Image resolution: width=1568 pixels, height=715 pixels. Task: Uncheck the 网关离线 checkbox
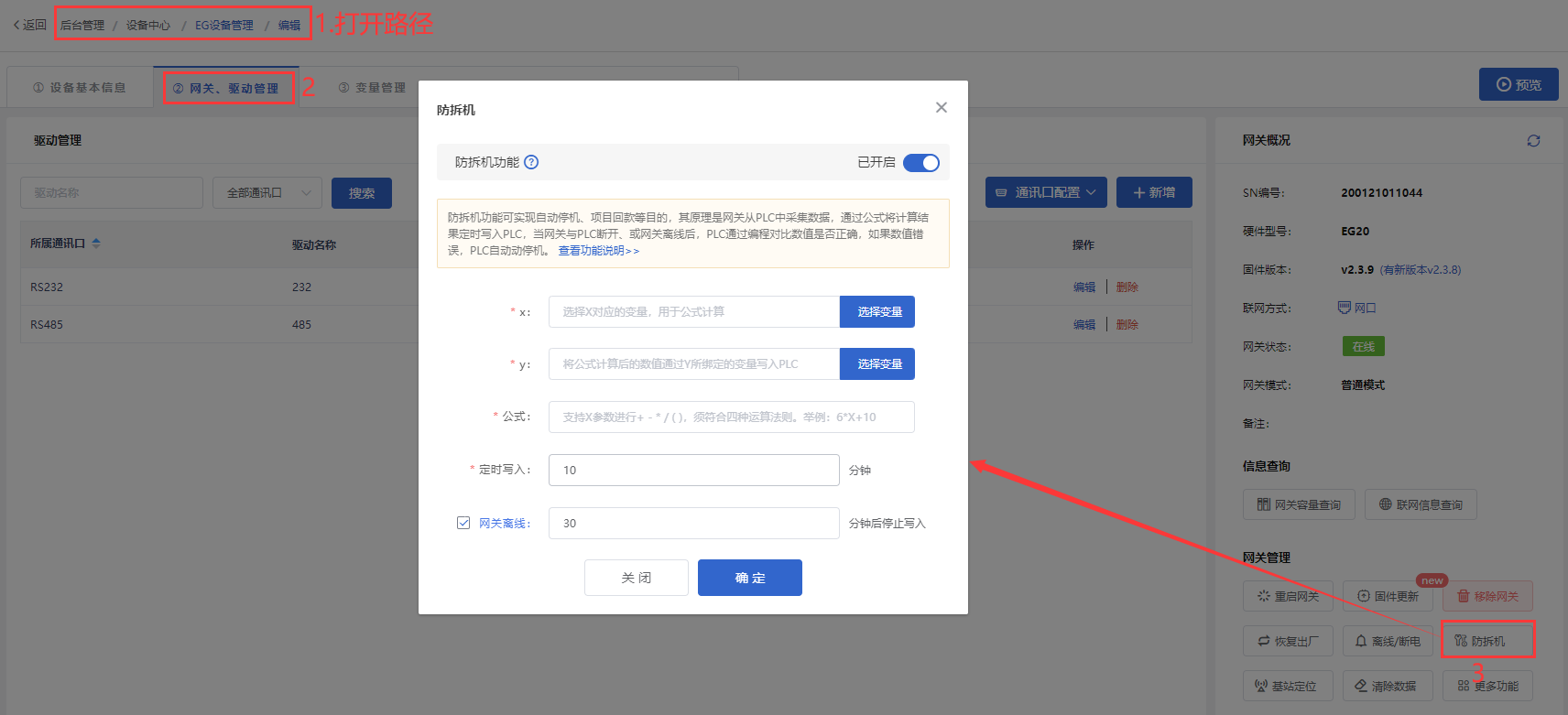point(463,523)
